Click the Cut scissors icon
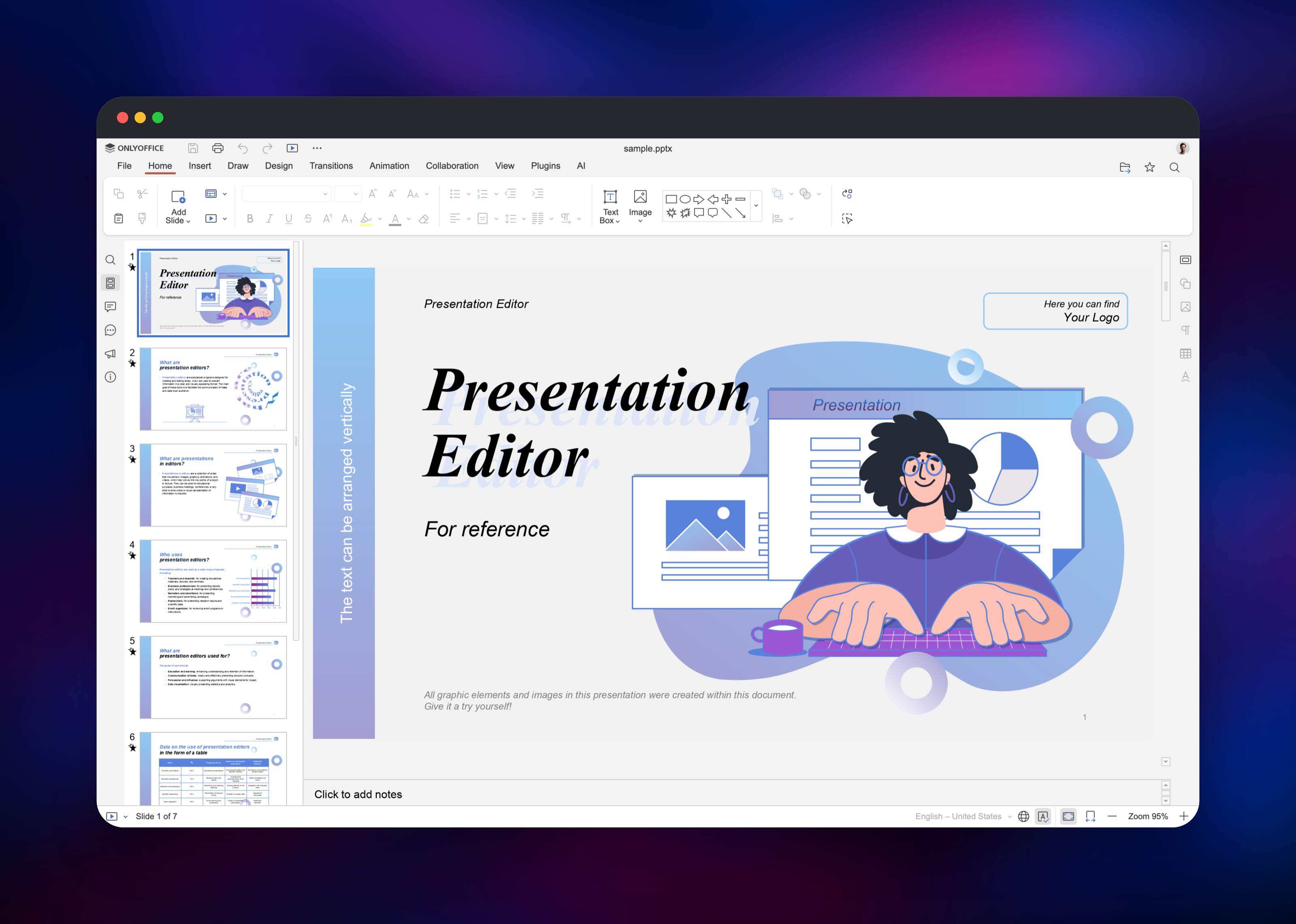The width and height of the screenshot is (1296, 924). tap(142, 194)
